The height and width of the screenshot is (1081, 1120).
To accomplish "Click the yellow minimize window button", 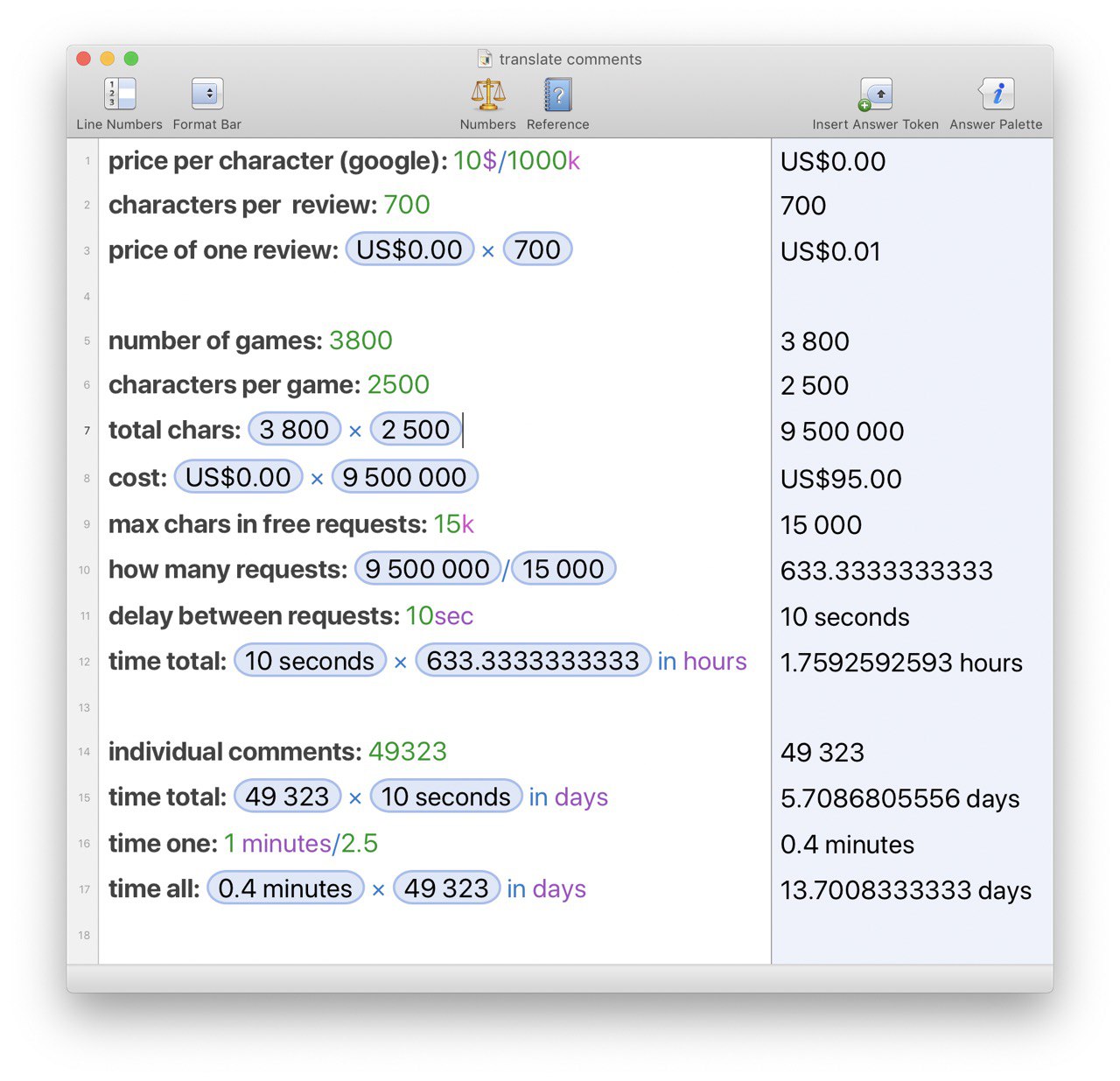I will click(x=108, y=59).
